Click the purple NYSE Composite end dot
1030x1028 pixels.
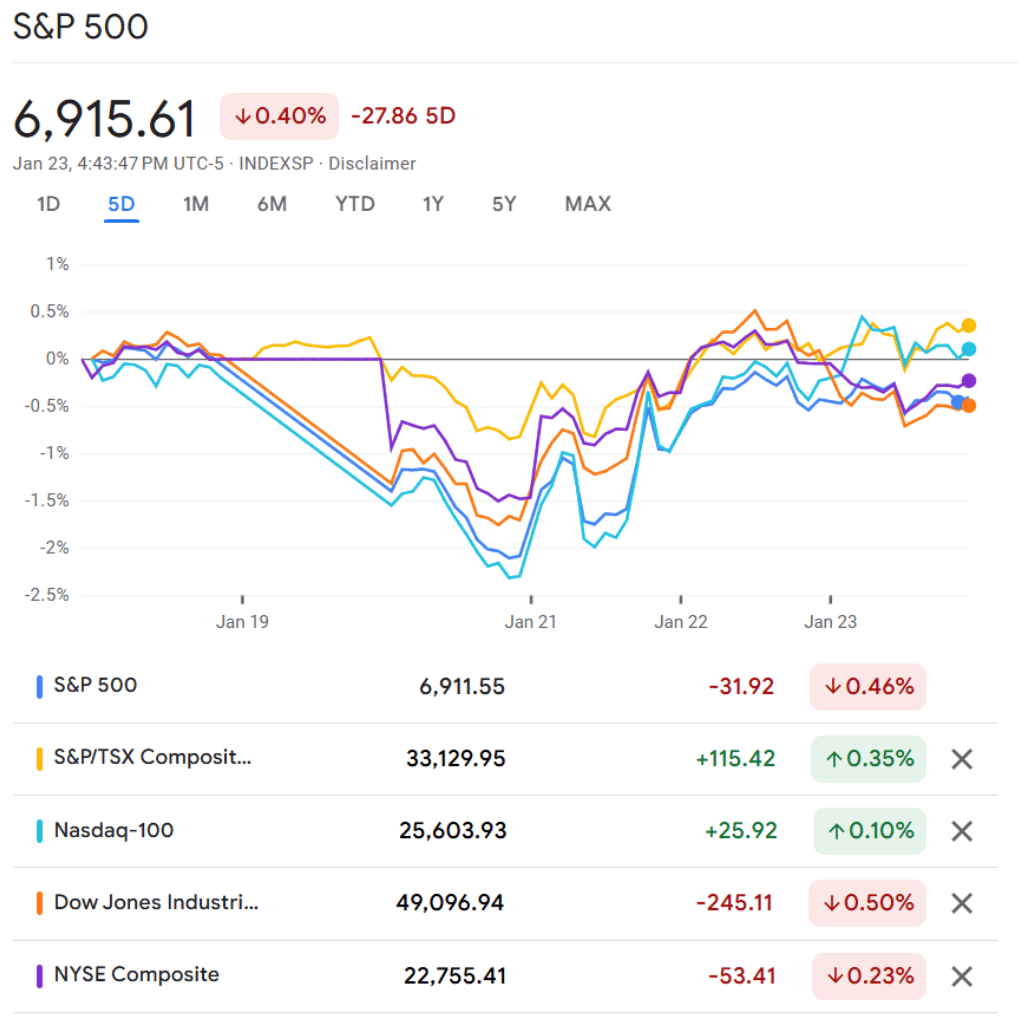click(x=968, y=381)
